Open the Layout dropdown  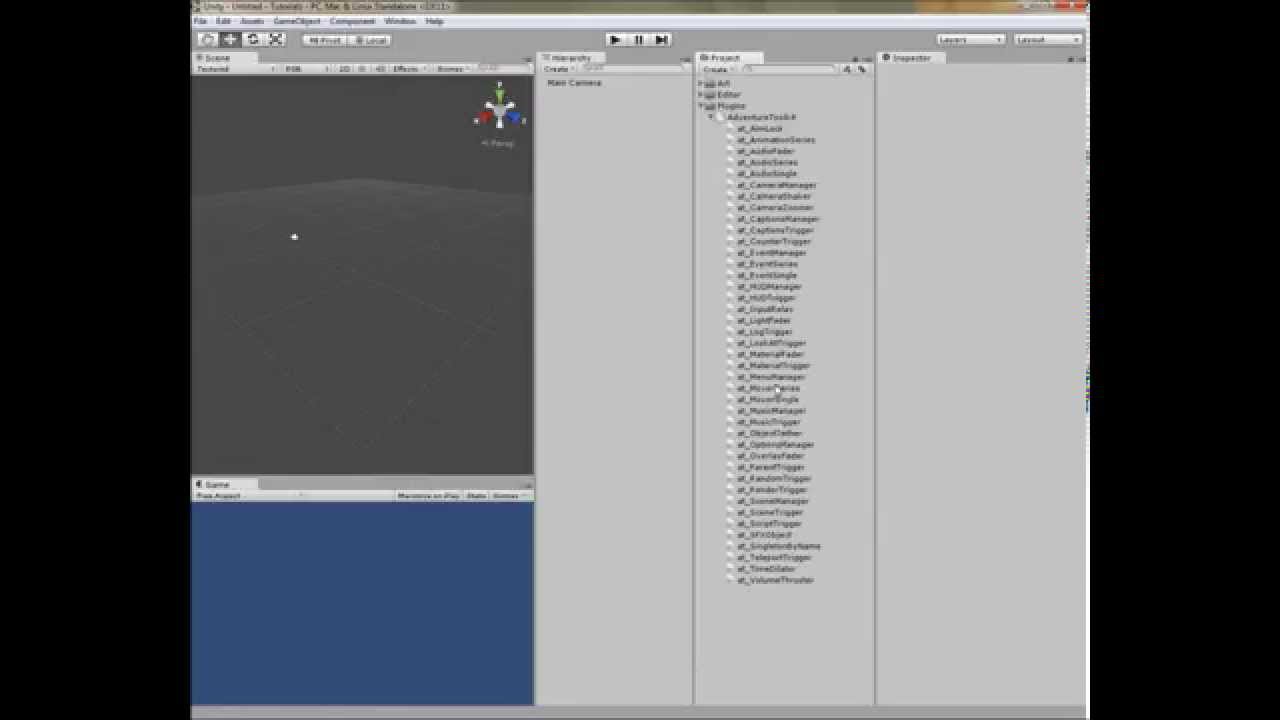coord(1048,40)
